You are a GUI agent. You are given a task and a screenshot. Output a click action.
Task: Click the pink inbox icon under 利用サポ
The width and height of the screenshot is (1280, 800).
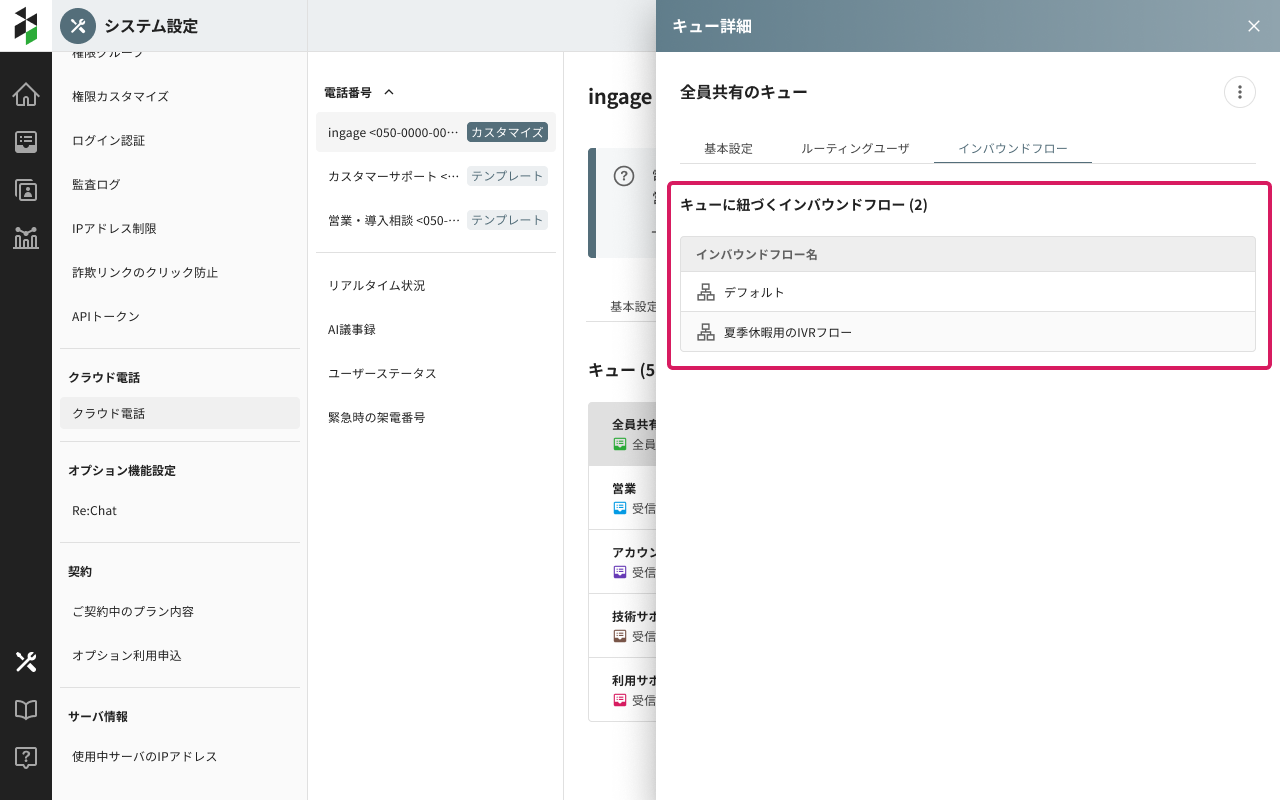coord(620,700)
